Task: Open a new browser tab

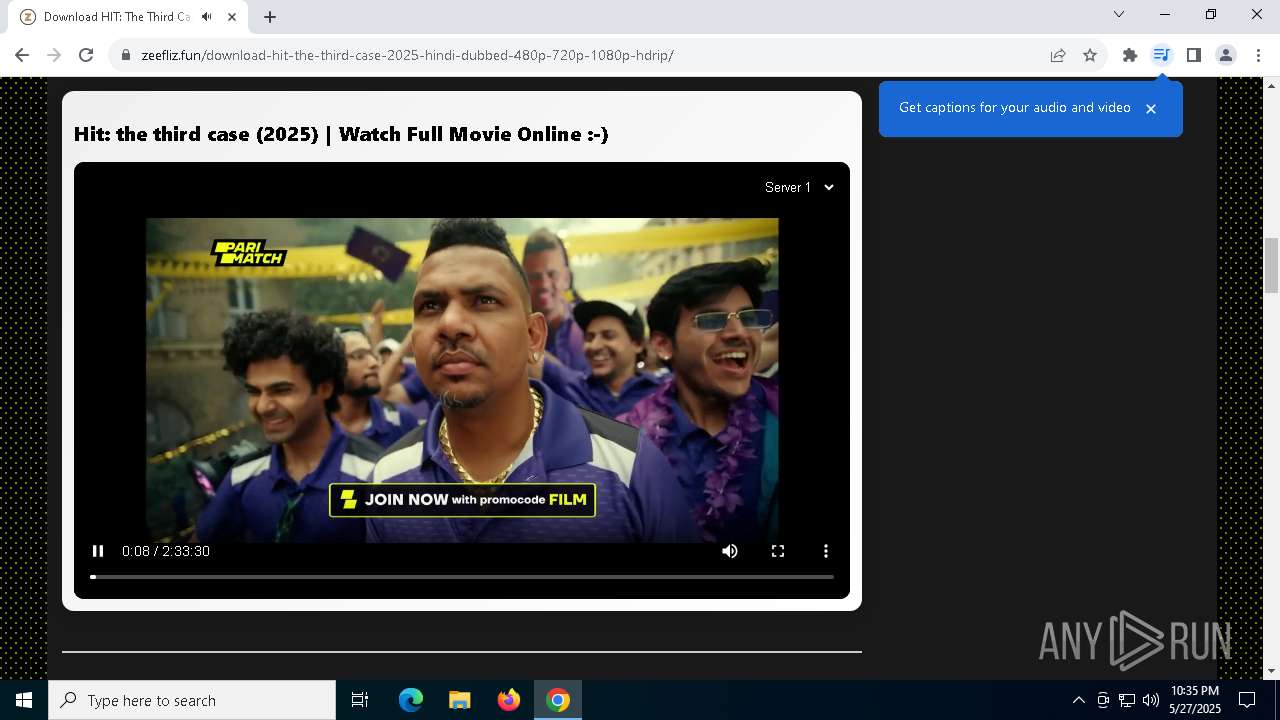Action: tap(270, 17)
